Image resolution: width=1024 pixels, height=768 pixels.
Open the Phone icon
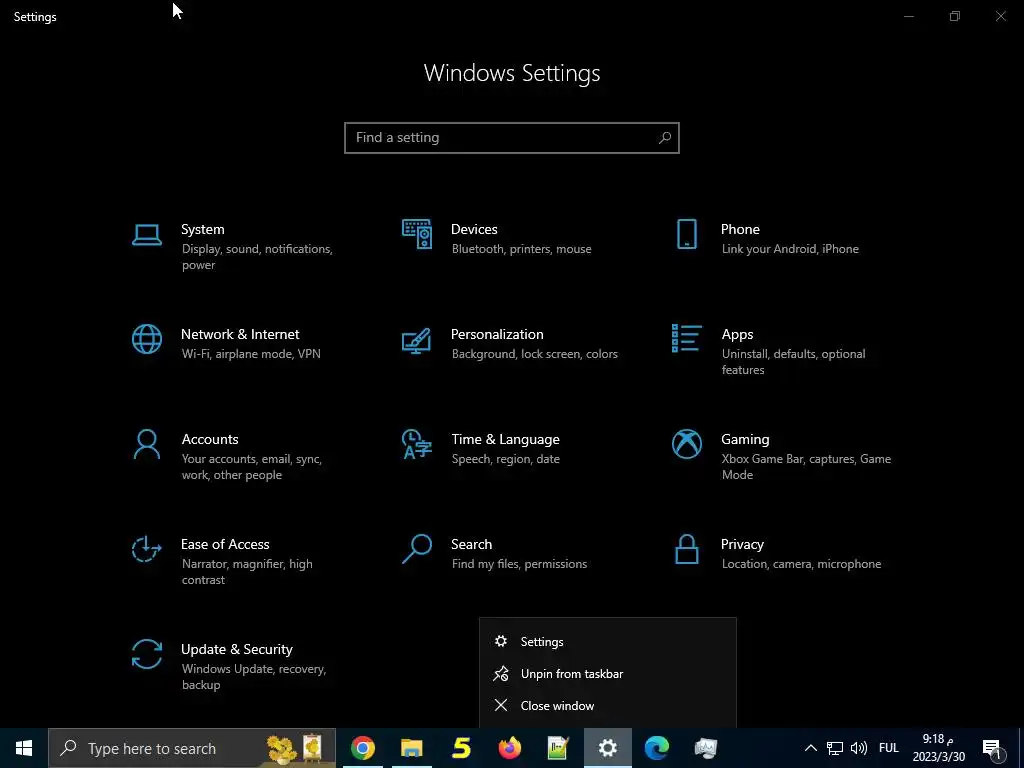686,234
